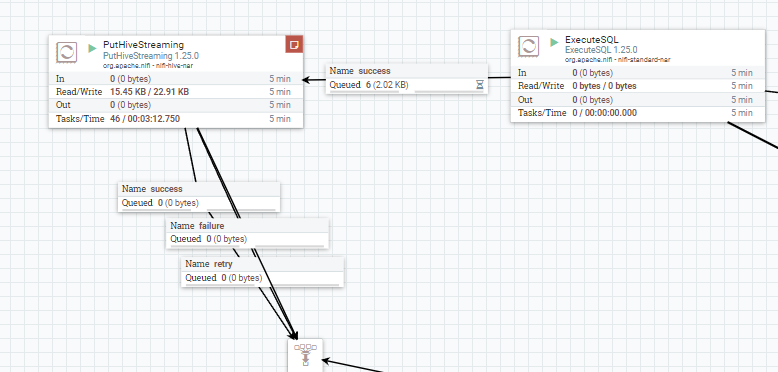The width and height of the screenshot is (778, 372).
Task: Click the green running status arrow on PutHiveStreaming
Action: pos(92,48)
